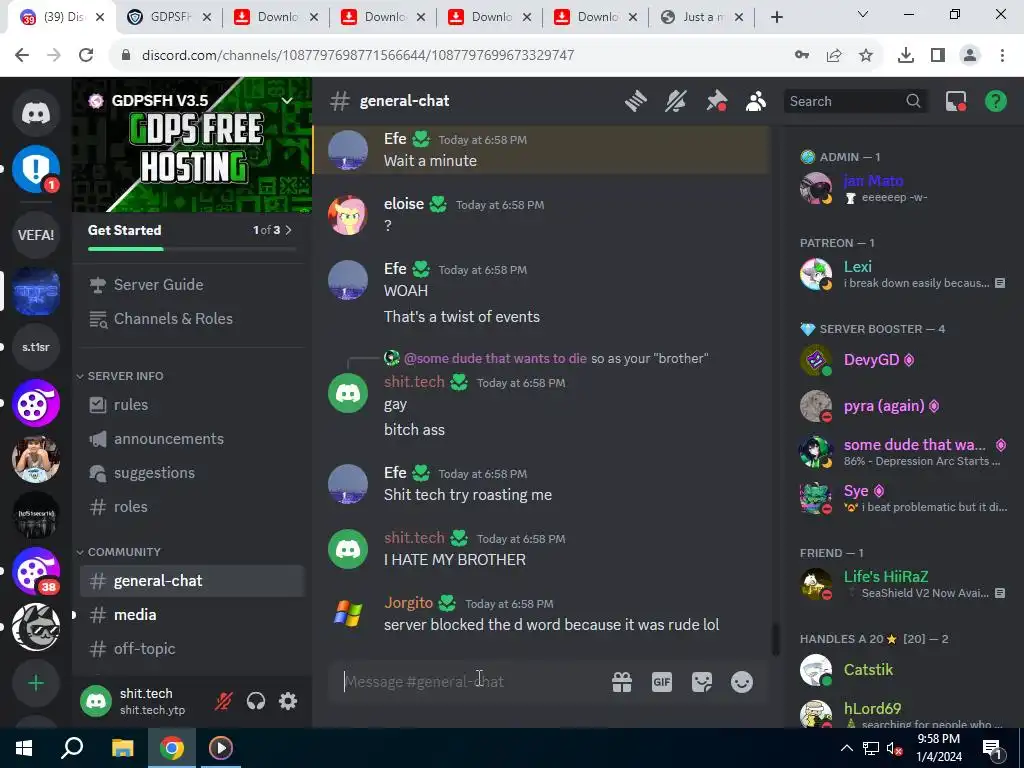Open Channels & Roles
This screenshot has height=768, width=1024.
(x=192, y=319)
